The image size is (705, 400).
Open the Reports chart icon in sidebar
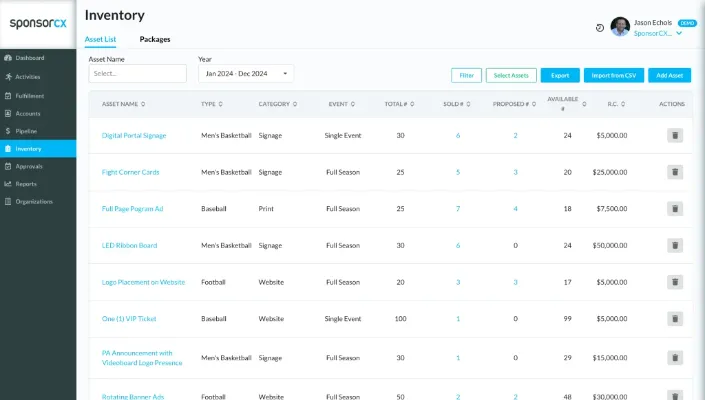coord(8,184)
